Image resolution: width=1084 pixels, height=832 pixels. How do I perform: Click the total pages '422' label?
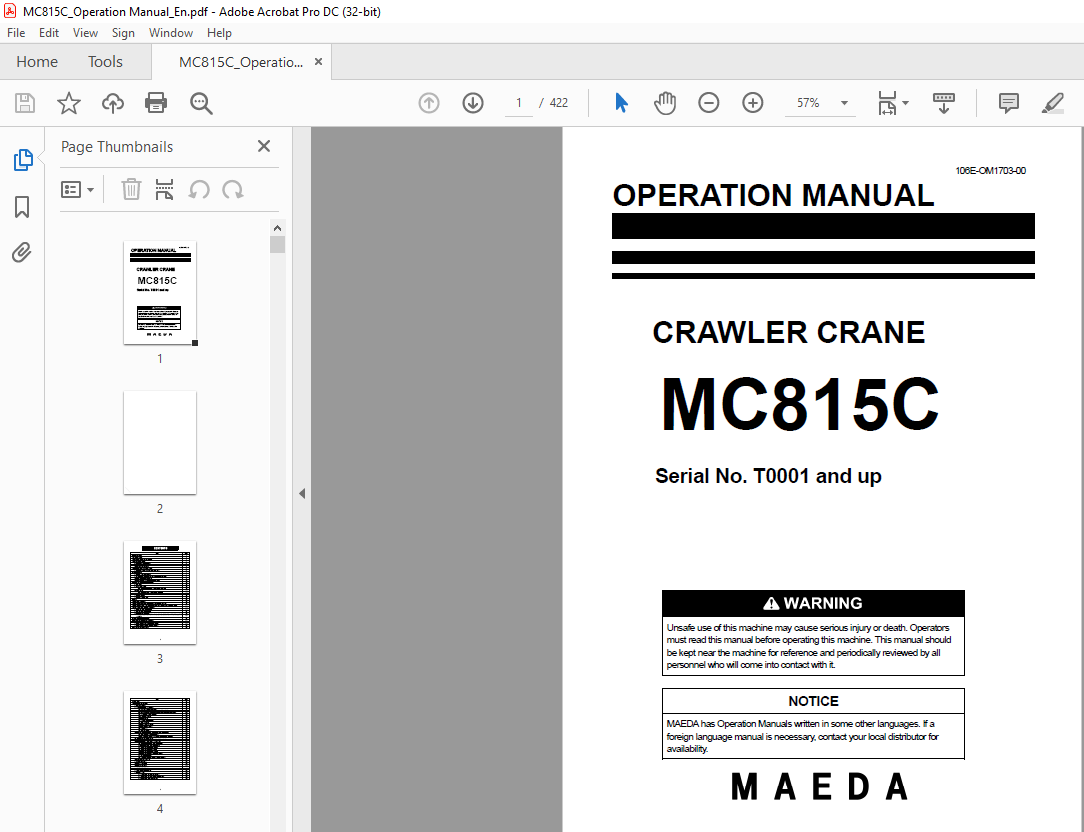(559, 103)
